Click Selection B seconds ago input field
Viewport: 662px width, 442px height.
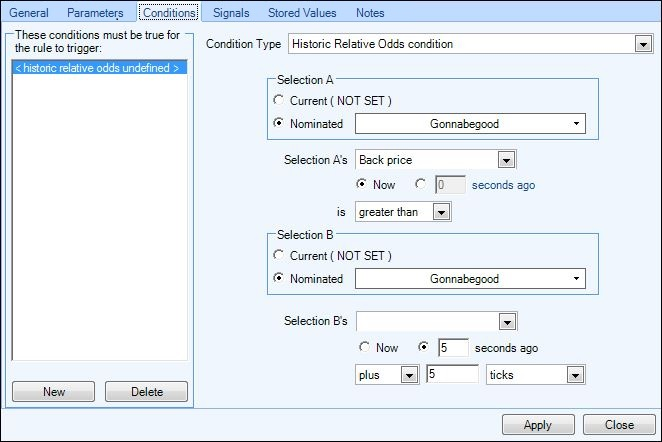pos(453,348)
